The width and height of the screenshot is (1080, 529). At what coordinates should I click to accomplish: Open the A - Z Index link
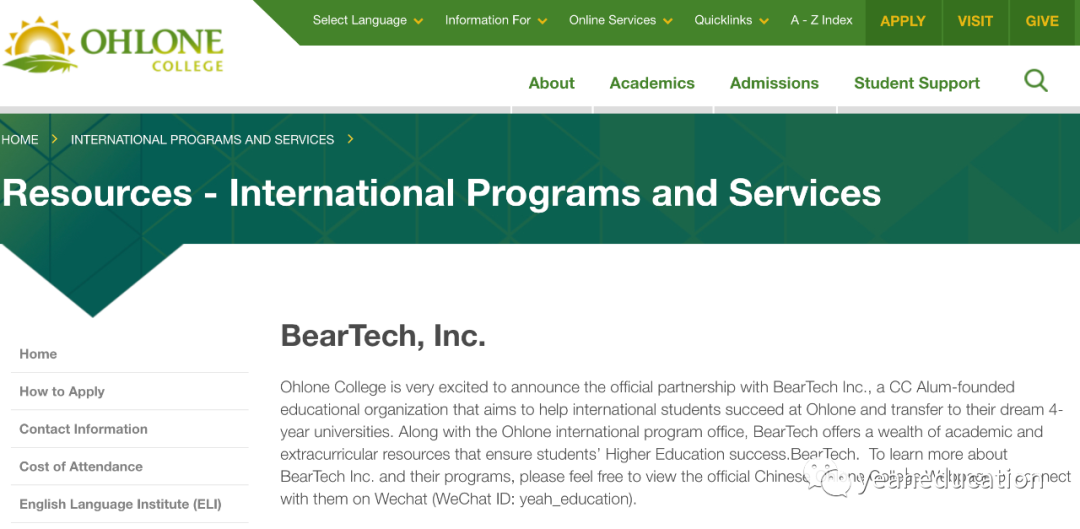[x=821, y=21]
